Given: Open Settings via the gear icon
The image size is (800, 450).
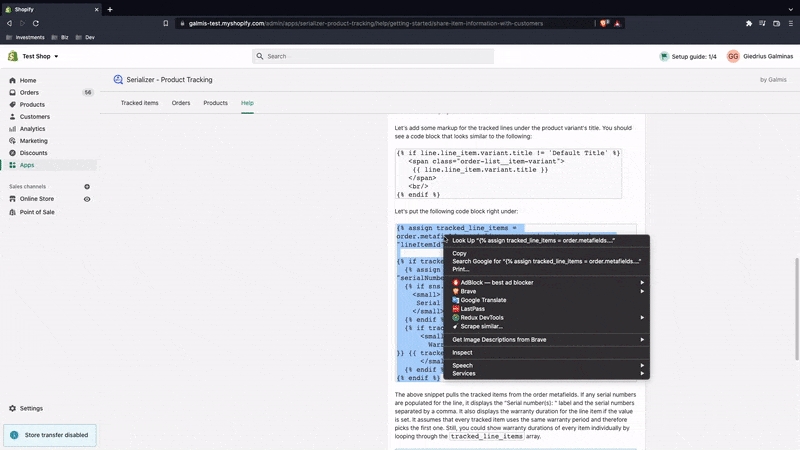Looking at the screenshot, I should coord(13,408).
